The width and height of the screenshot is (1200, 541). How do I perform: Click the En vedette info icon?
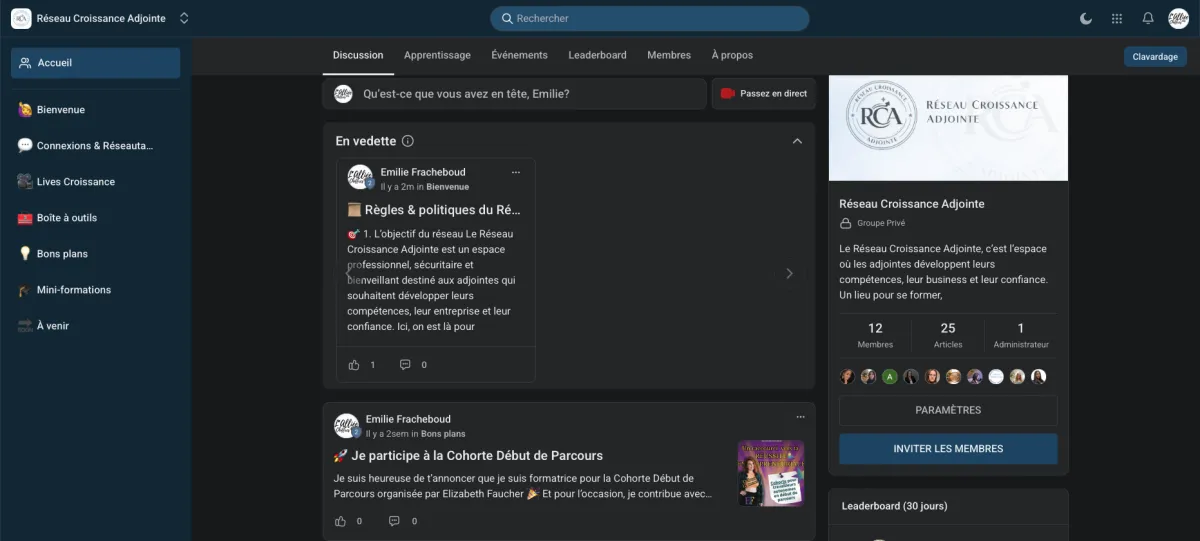click(408, 141)
